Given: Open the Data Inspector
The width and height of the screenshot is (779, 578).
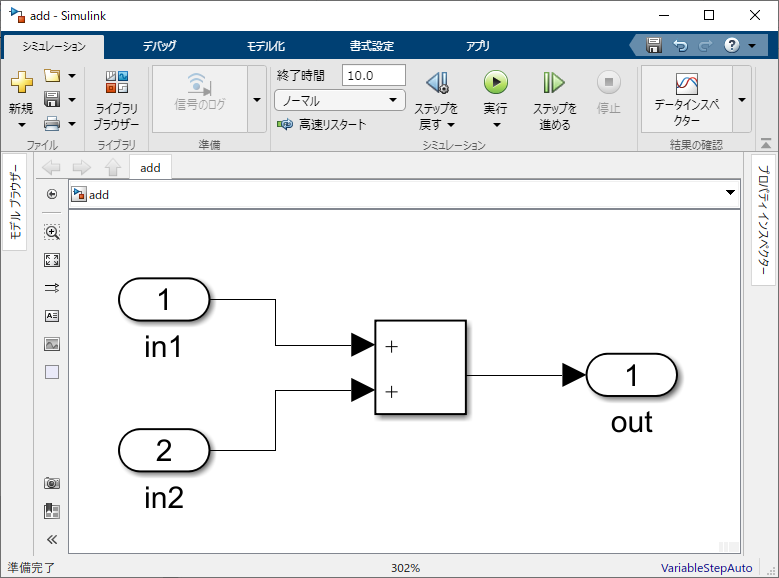Looking at the screenshot, I should click(687, 99).
